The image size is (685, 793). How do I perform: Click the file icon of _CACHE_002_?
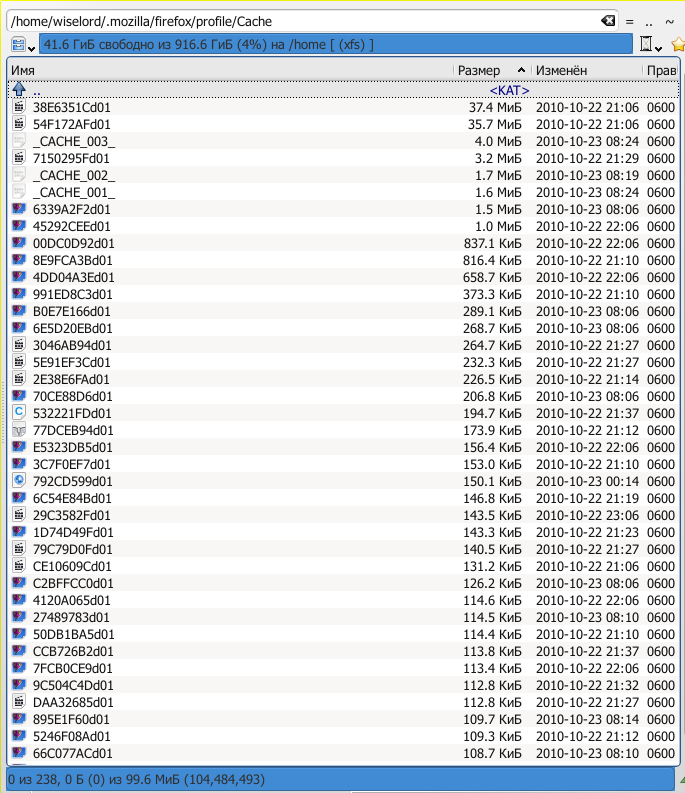coord(19,175)
